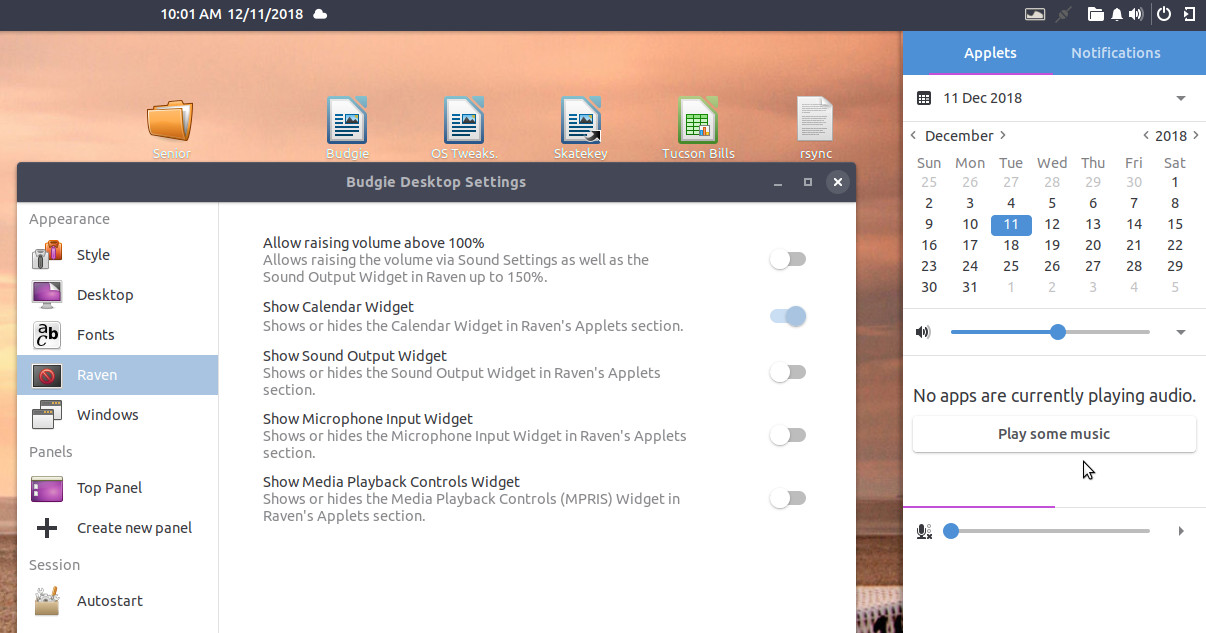Open the Tucson Bills spreadsheet icon

click(x=698, y=121)
